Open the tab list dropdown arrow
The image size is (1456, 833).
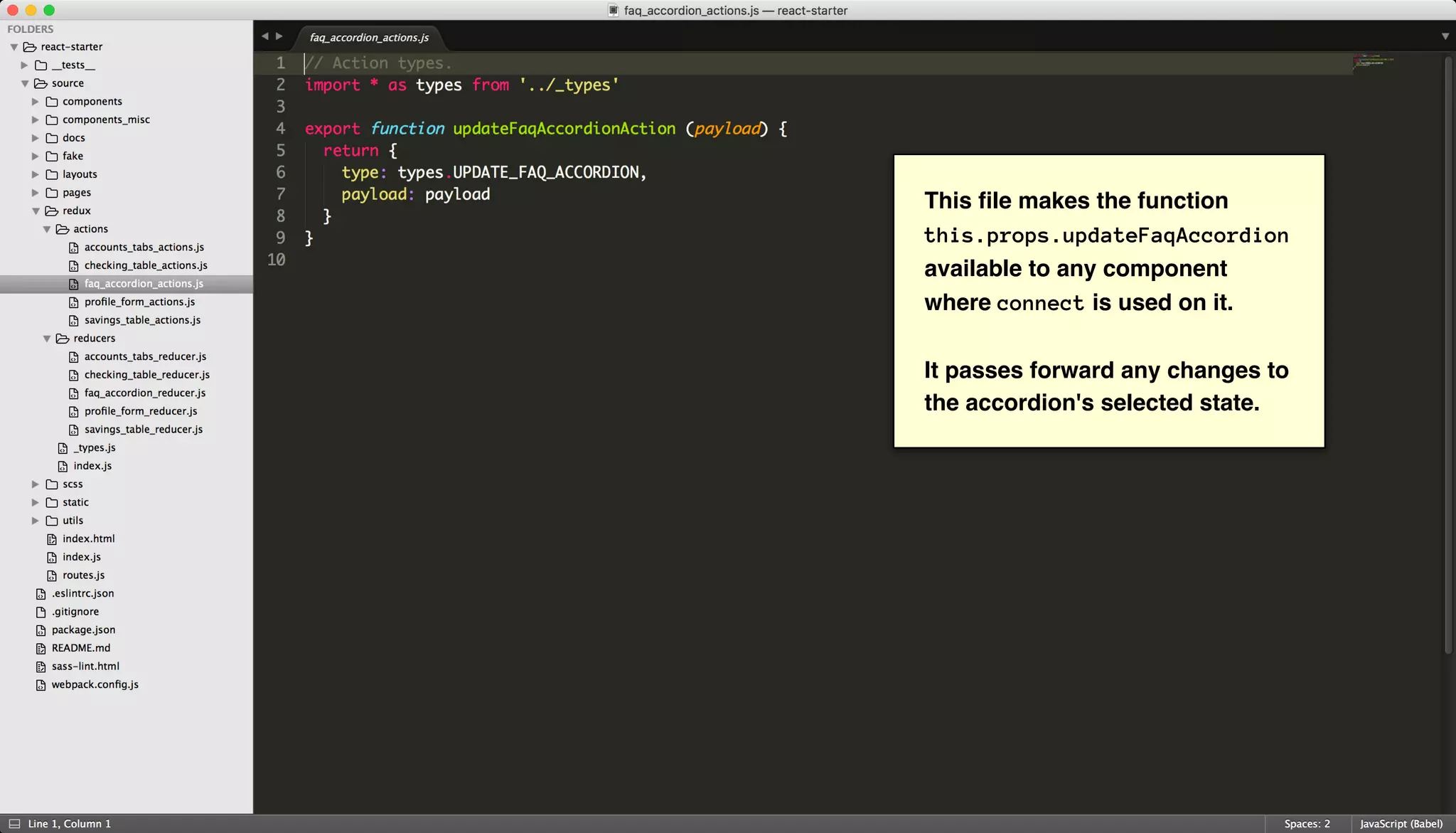coord(1445,36)
